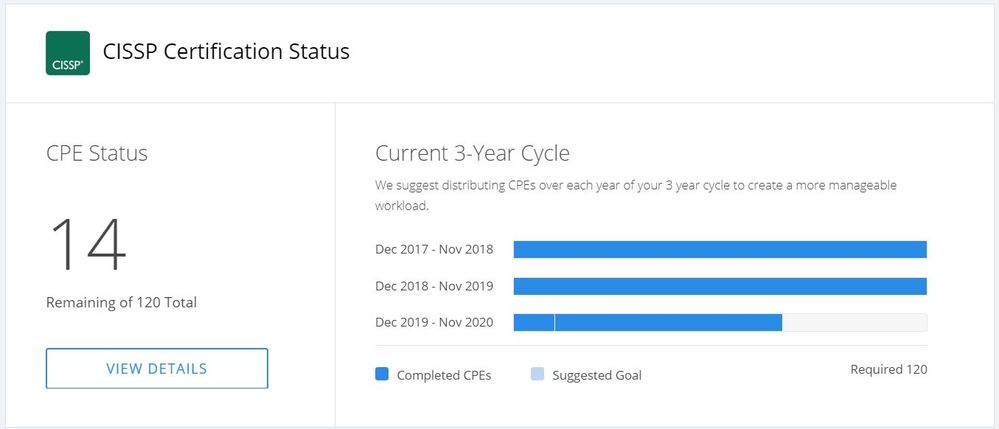
Task: Open VIEW DETAILS for CPE status
Action: (157, 368)
